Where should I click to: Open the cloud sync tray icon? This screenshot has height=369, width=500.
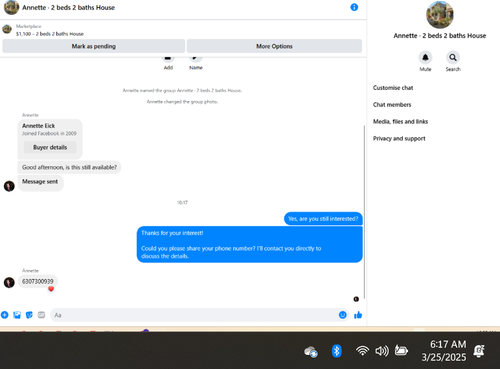[x=311, y=352]
